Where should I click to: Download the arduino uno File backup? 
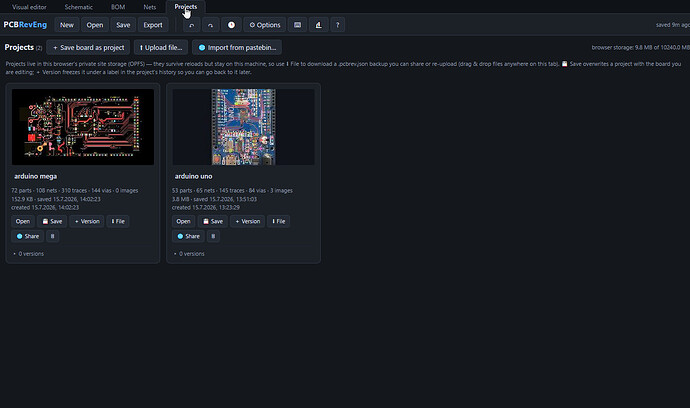(x=279, y=221)
